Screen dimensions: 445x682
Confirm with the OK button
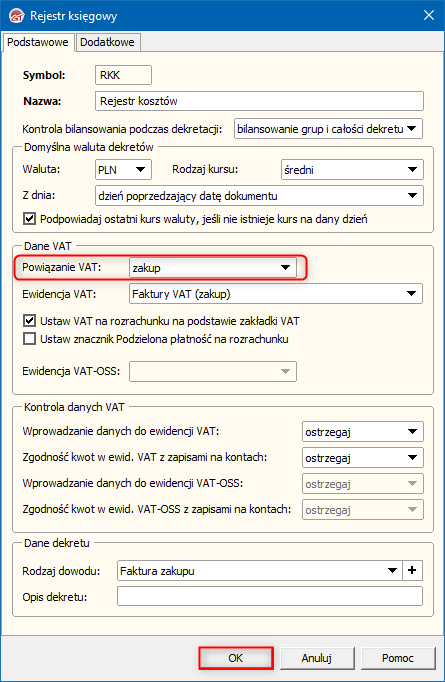coord(236,658)
